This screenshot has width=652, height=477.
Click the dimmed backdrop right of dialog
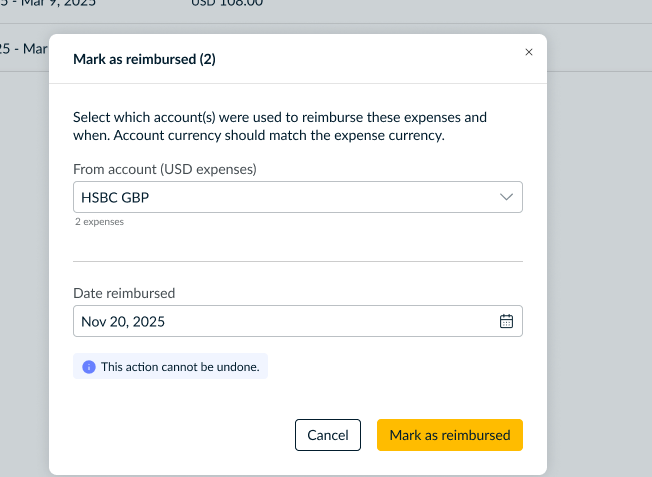(599, 250)
